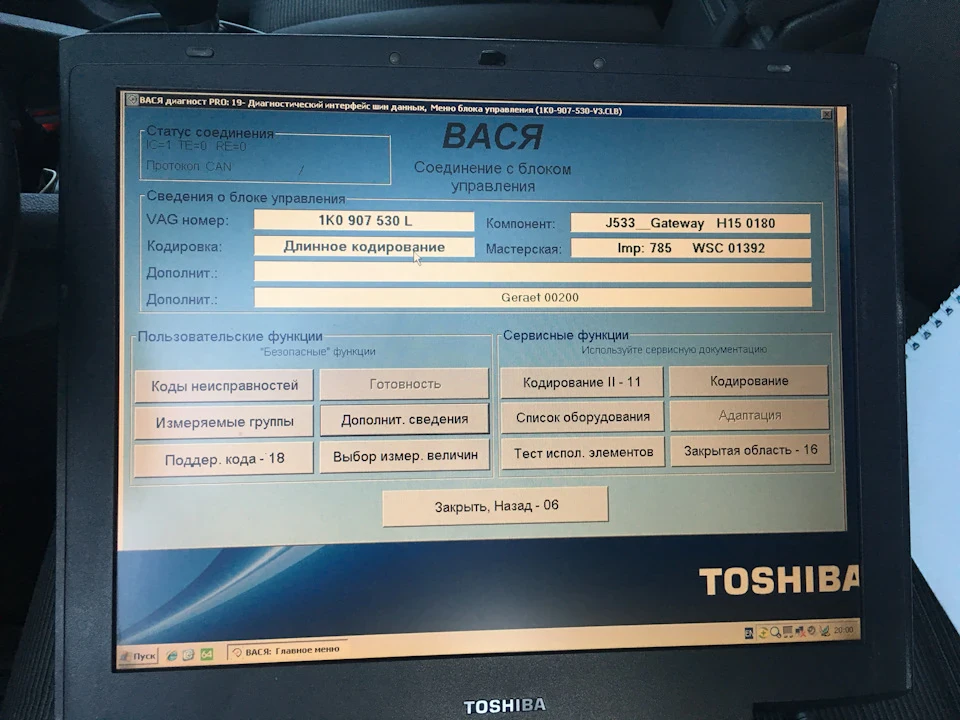Click the Geraet 00200 extra field
The width and height of the screenshot is (960, 720).
pyautogui.click(x=533, y=298)
